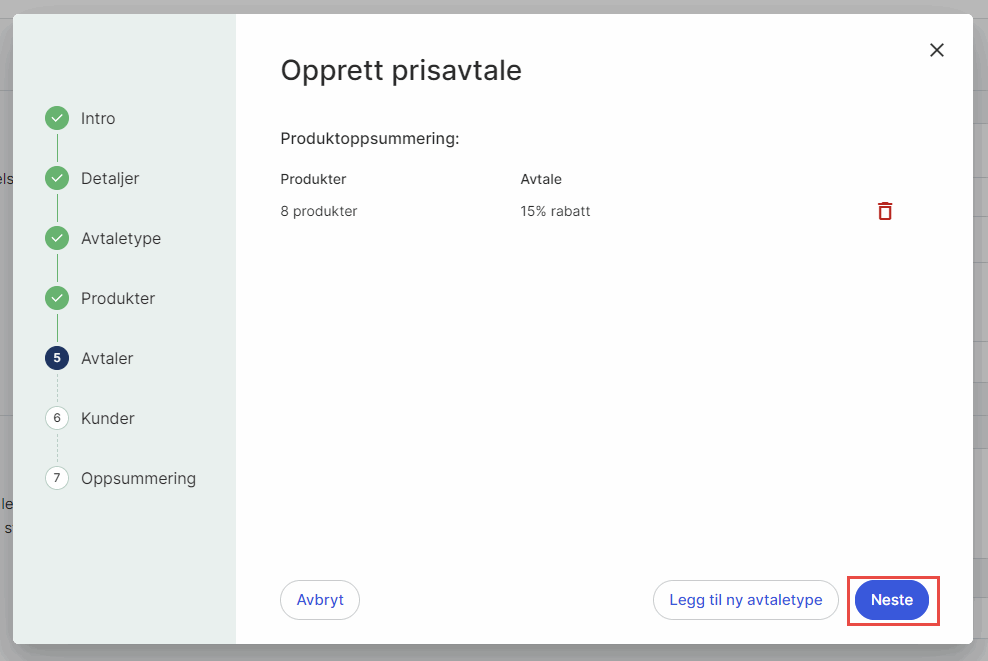Select the Kunder step circle numbered 6
This screenshot has width=988, height=661.
click(57, 418)
